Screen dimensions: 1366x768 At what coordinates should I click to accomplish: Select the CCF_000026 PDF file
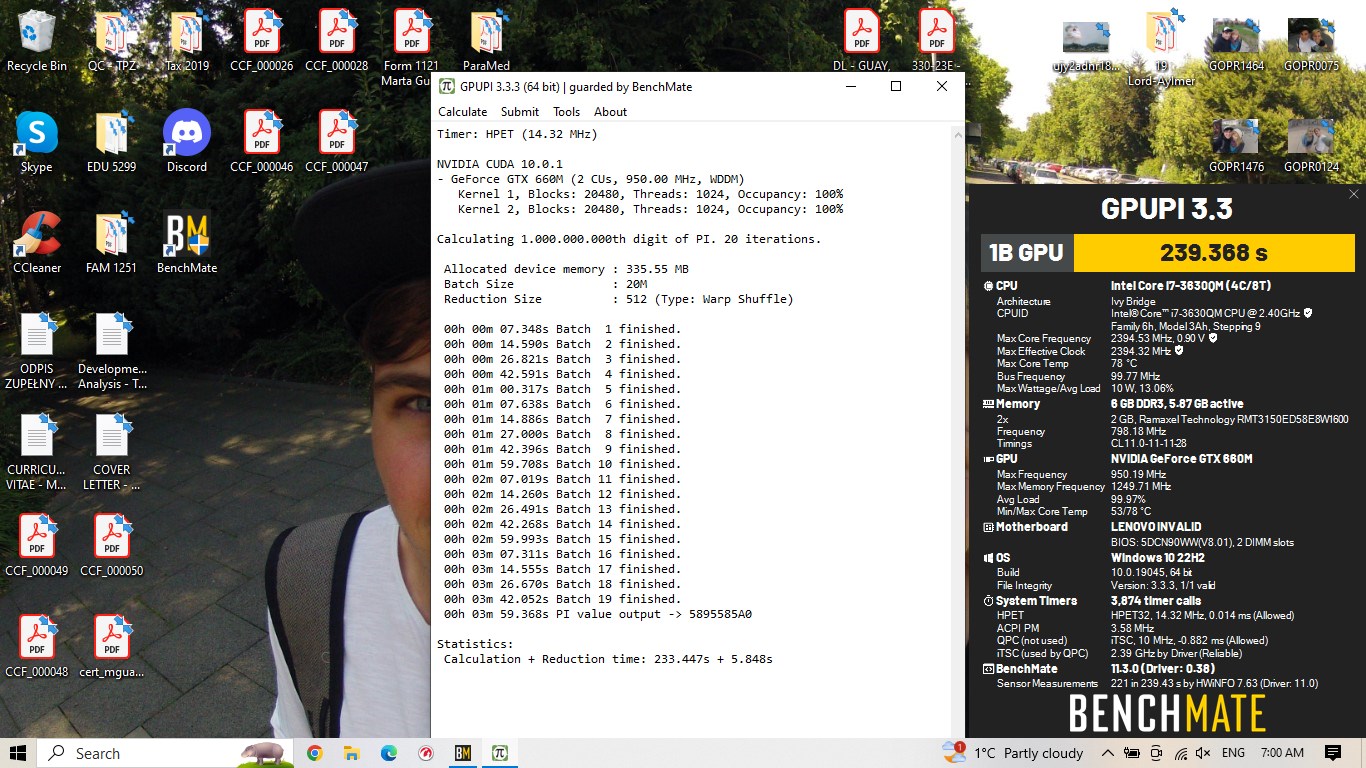tap(262, 41)
